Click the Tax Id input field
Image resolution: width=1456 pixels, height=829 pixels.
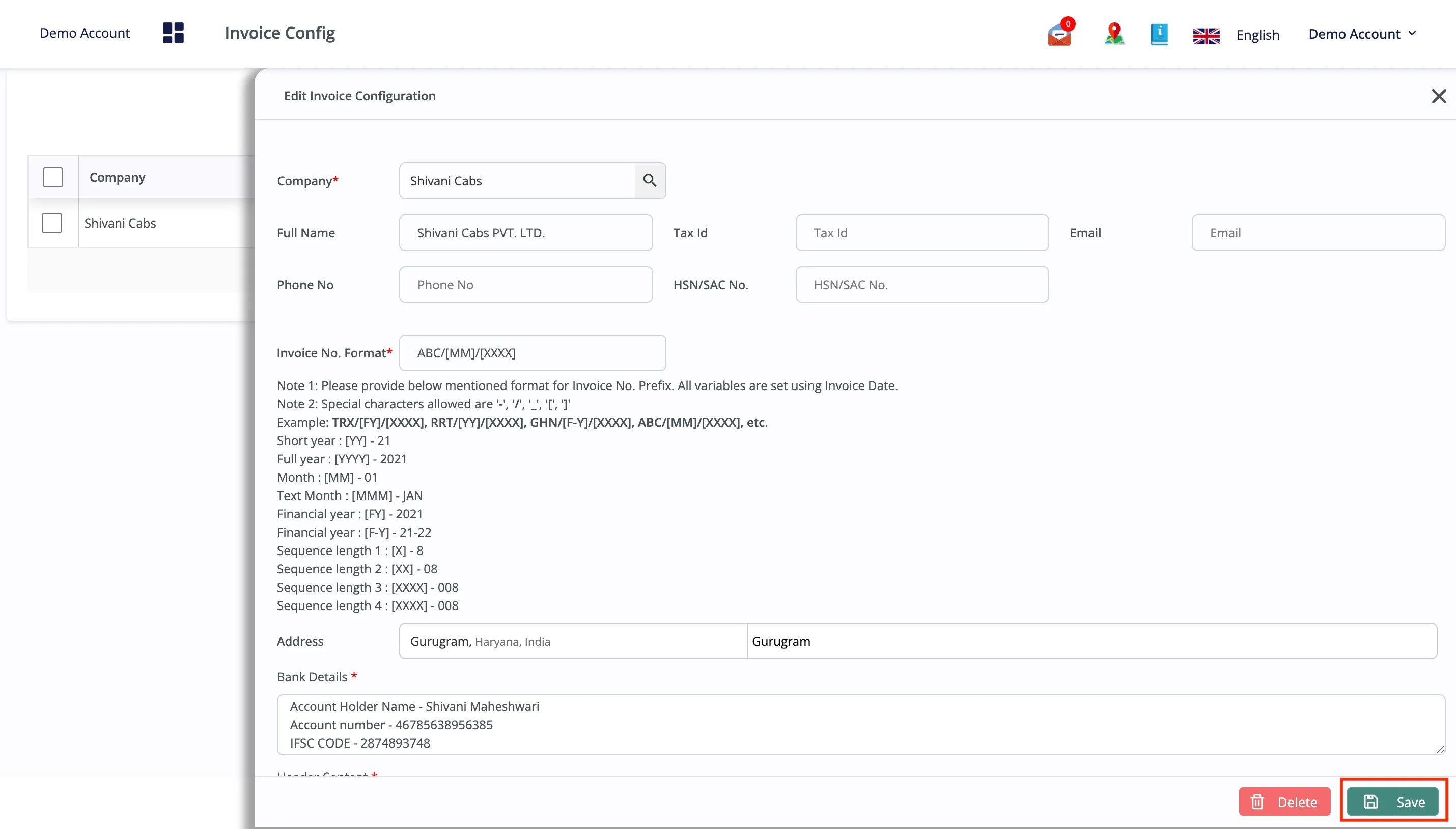[921, 232]
